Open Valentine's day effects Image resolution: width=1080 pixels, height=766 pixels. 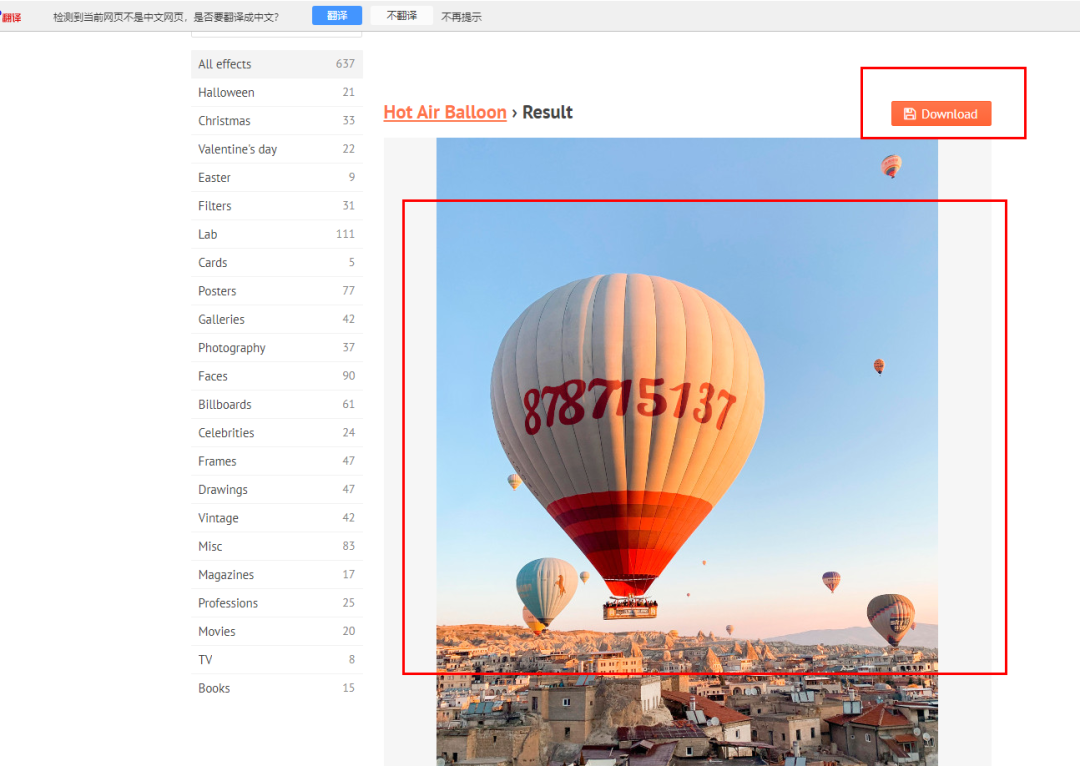point(237,149)
